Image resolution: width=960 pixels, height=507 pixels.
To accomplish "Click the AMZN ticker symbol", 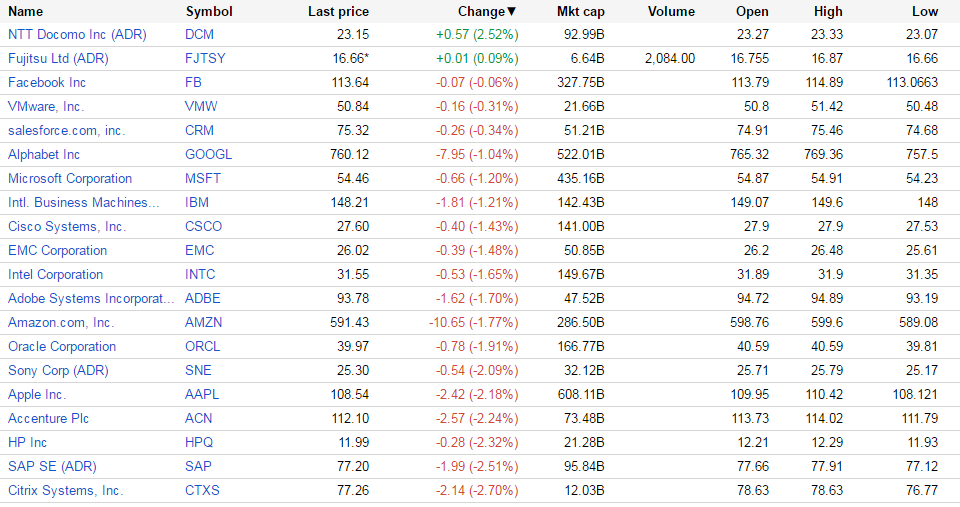I will pos(204,322).
